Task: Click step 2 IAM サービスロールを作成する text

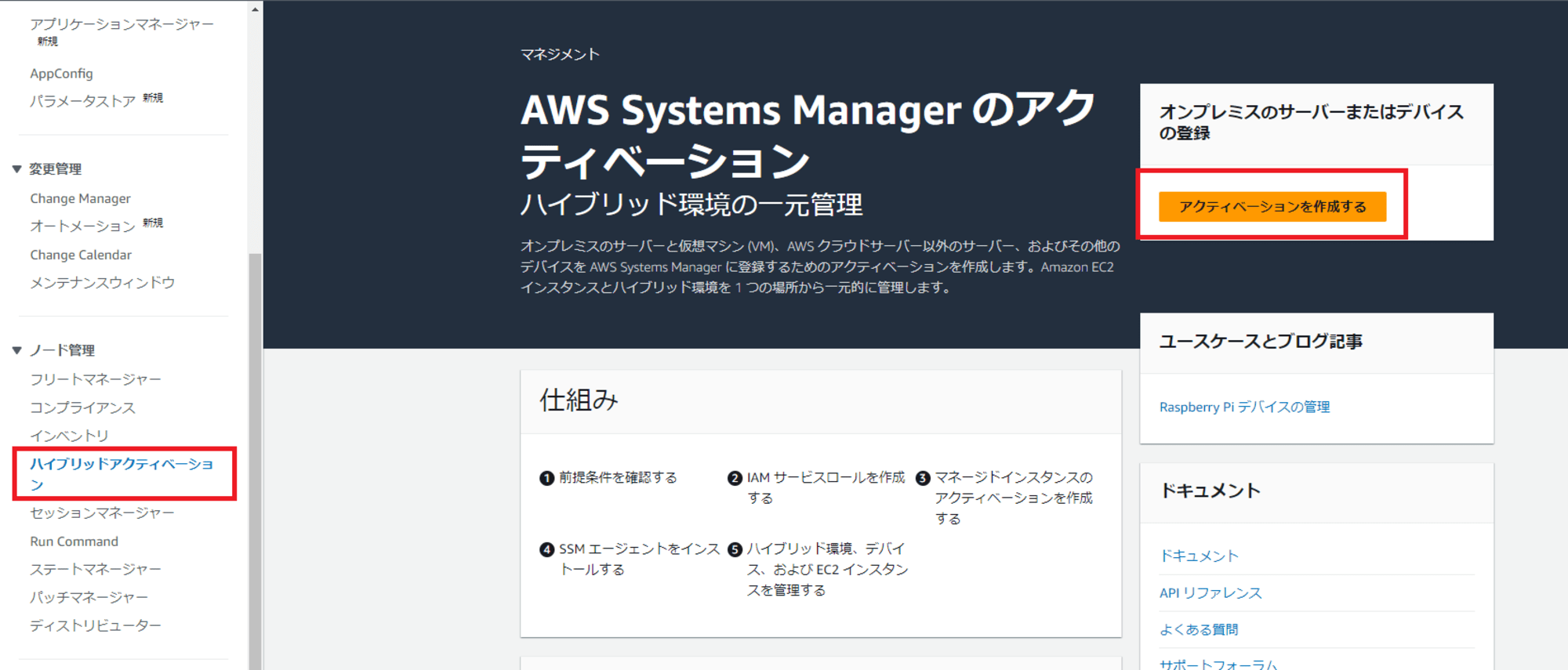Action: click(x=826, y=488)
